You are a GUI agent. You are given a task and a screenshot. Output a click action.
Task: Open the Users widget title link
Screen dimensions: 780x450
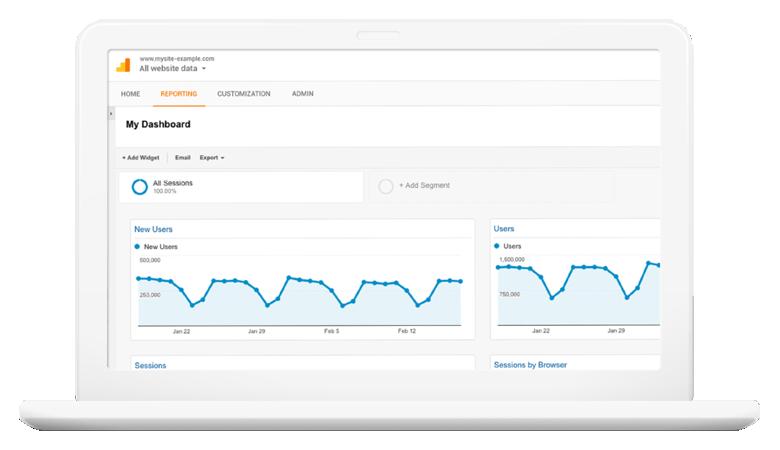pyautogui.click(x=504, y=230)
